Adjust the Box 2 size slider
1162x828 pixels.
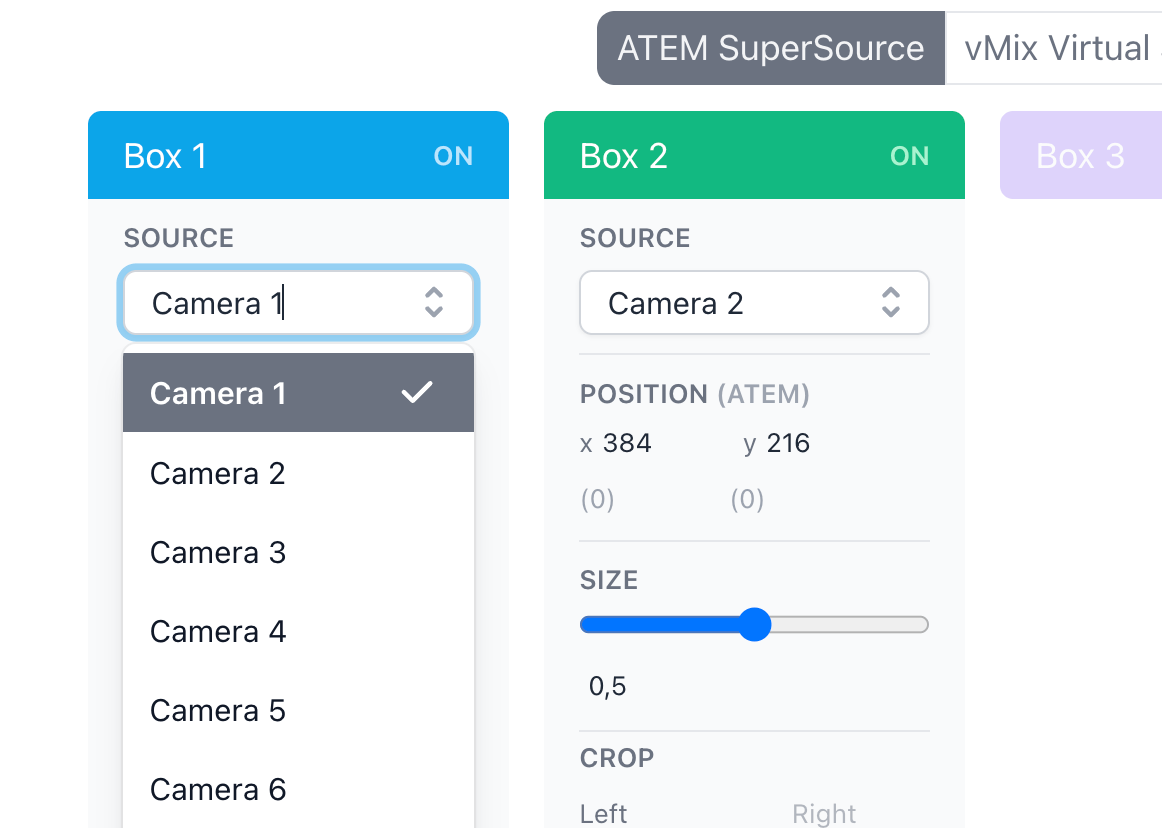tap(754, 624)
